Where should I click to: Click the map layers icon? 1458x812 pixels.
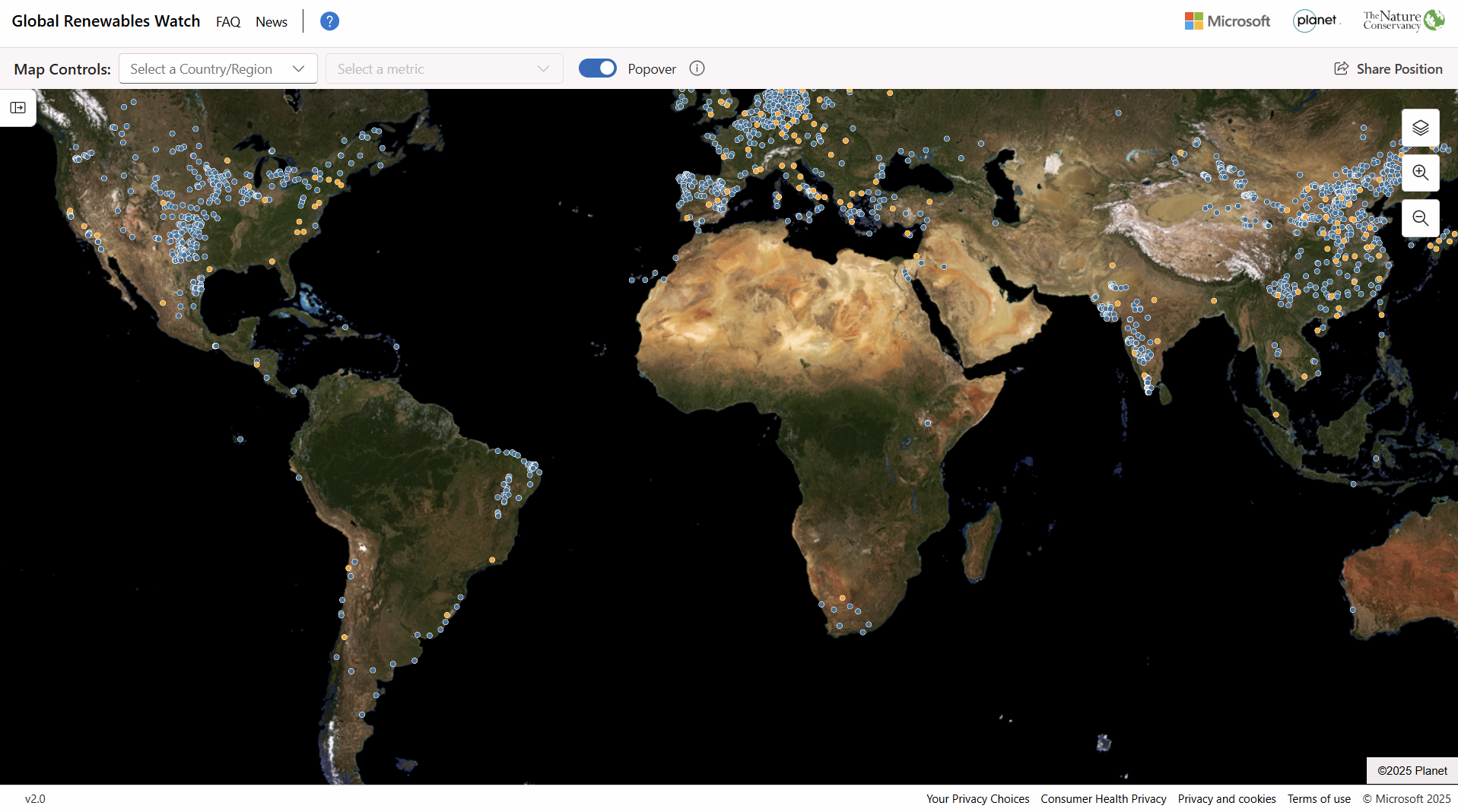pyautogui.click(x=1419, y=127)
